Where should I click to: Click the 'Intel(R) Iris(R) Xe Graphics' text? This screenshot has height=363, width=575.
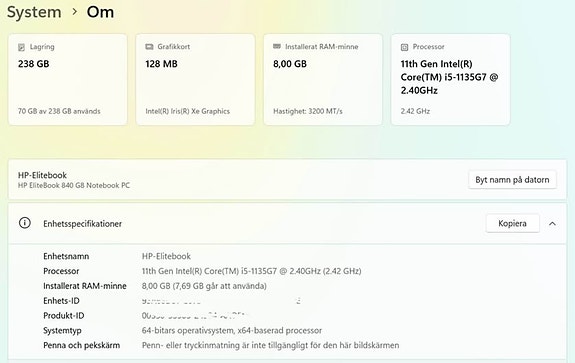187,111
